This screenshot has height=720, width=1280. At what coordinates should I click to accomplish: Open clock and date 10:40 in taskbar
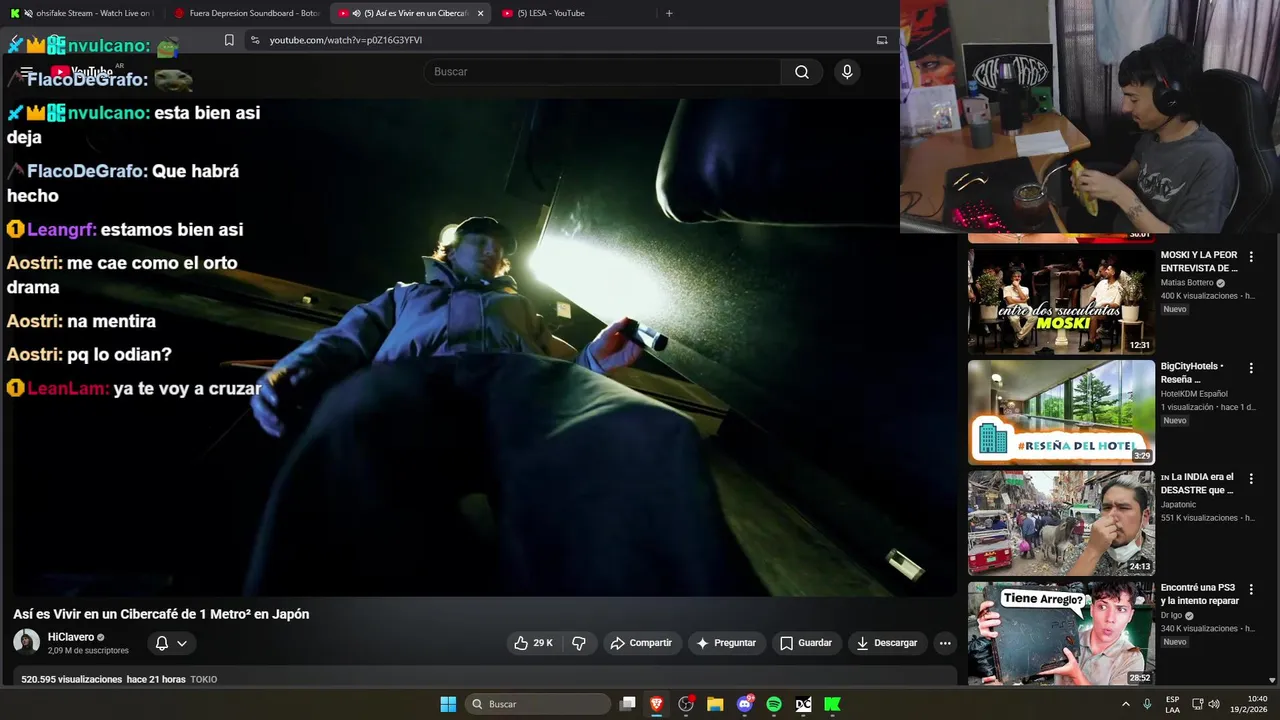(1250, 704)
